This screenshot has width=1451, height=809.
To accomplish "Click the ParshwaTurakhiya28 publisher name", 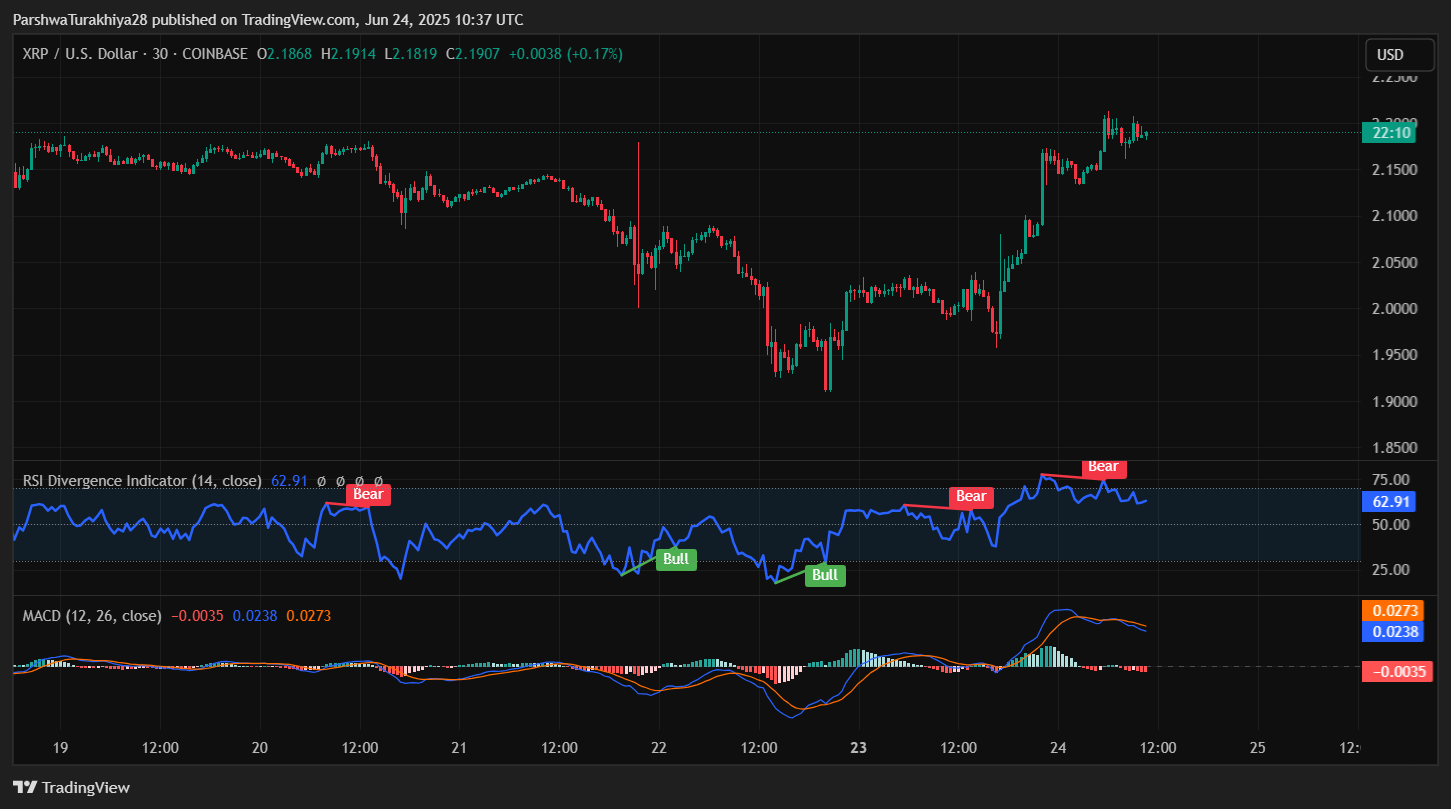I will pos(78,20).
